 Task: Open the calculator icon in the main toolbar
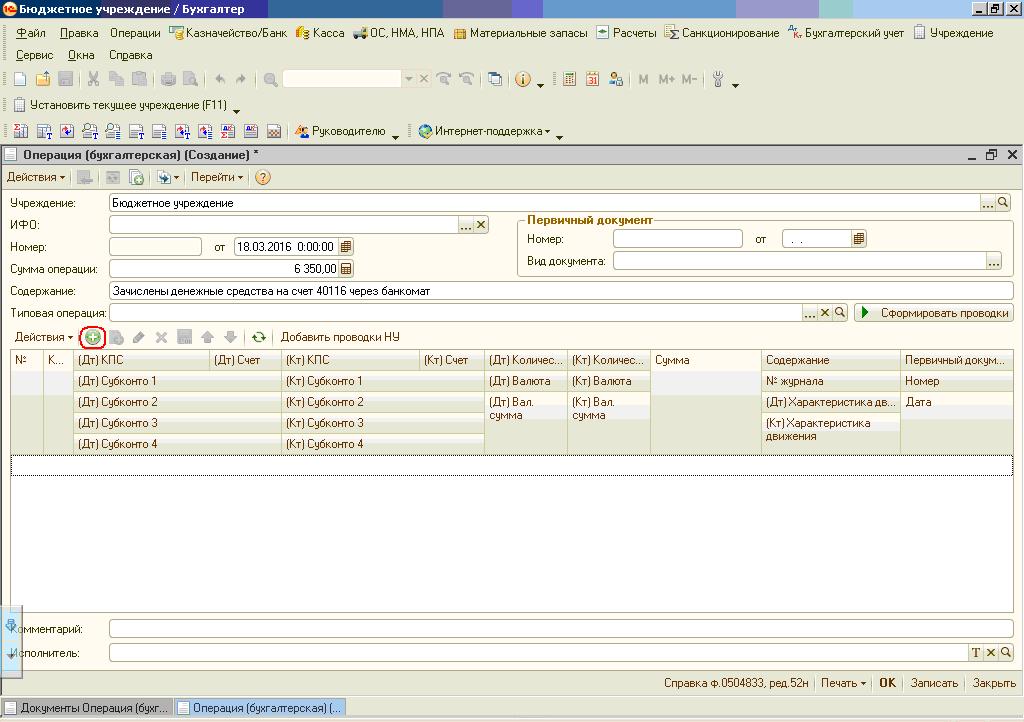[x=569, y=80]
